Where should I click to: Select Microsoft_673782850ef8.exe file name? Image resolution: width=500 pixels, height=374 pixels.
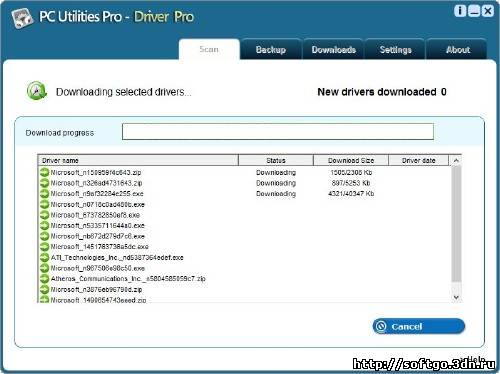pos(95,215)
